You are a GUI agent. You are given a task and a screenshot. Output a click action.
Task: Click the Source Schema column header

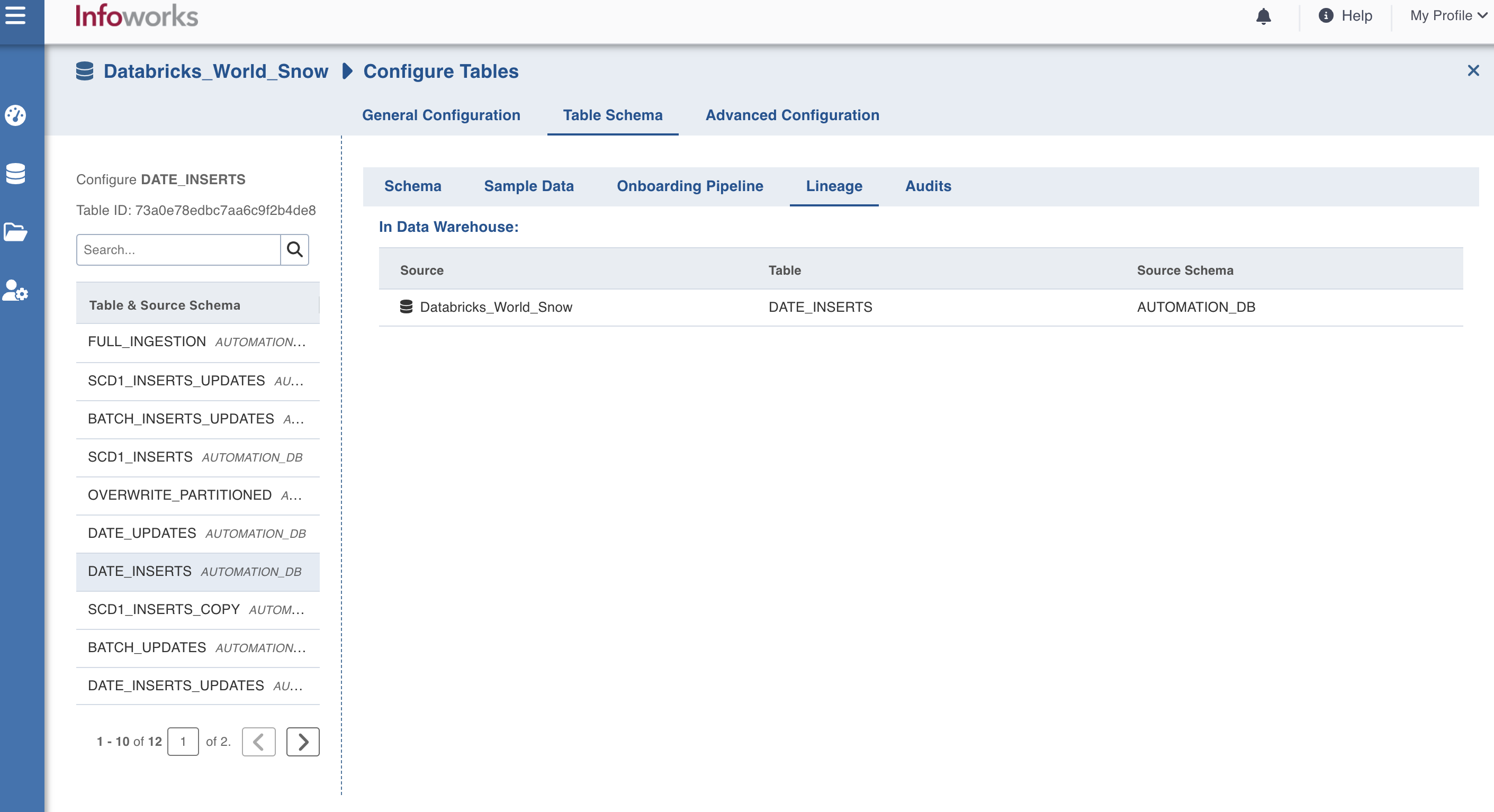(1185, 270)
